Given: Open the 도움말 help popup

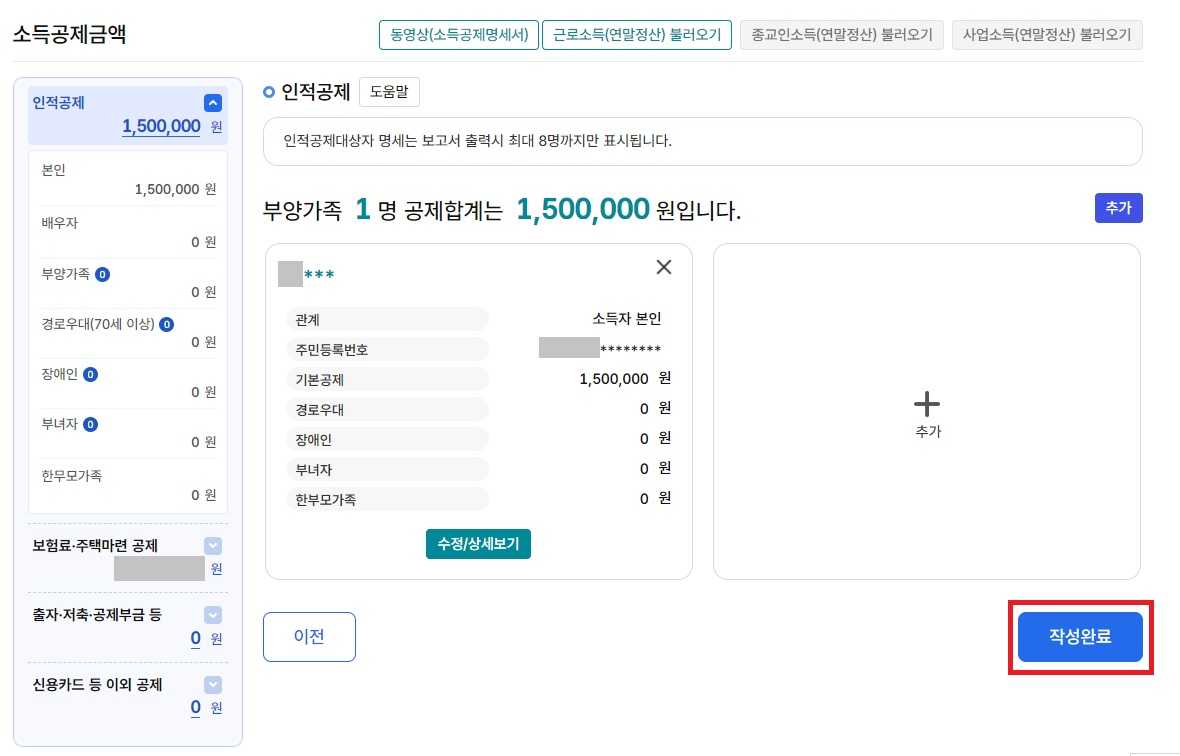Looking at the screenshot, I should [388, 90].
